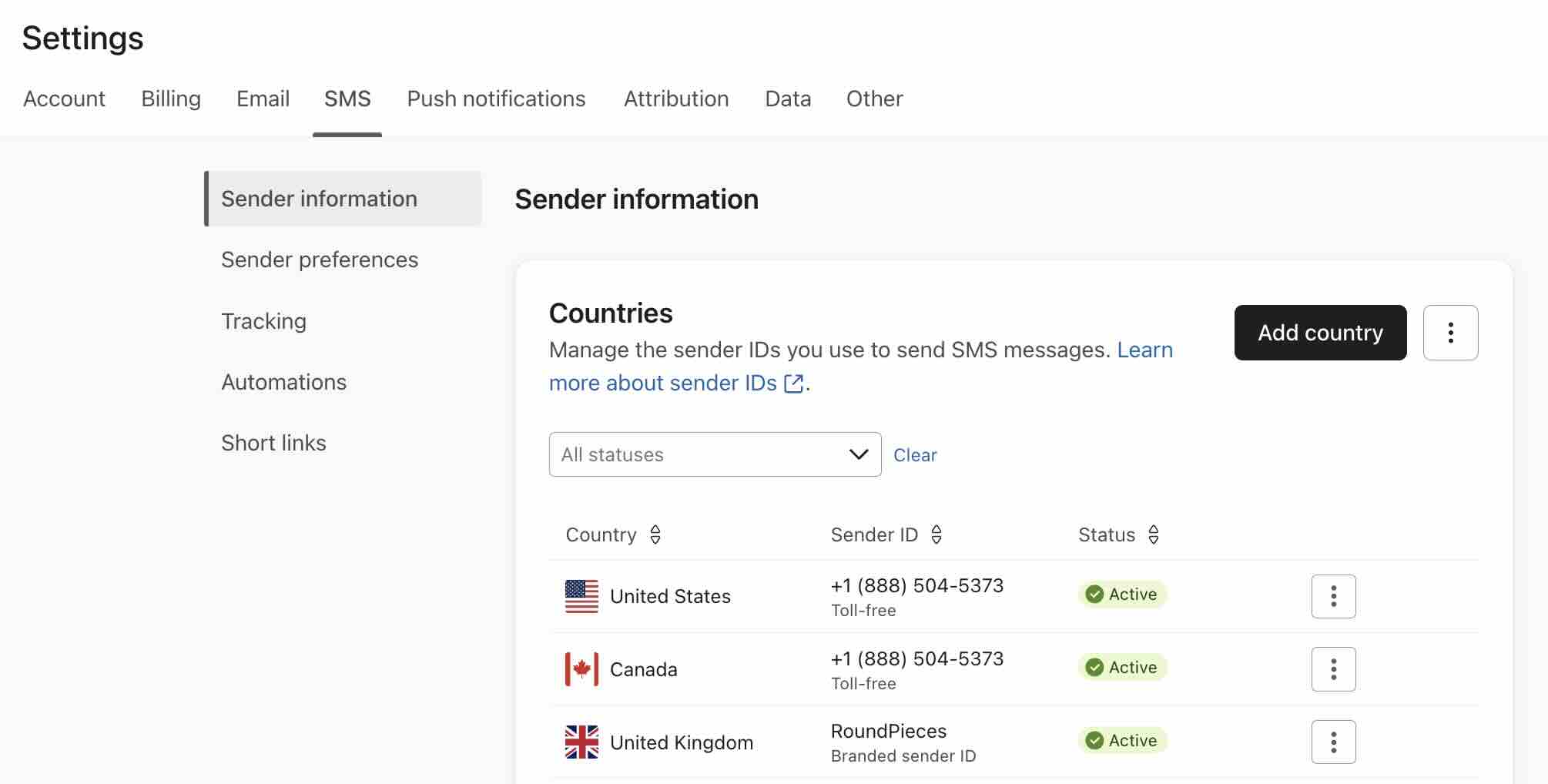Screen dimensions: 1548x784
Task: Open Canada row three-dot menu
Action: pyautogui.click(x=1333, y=669)
